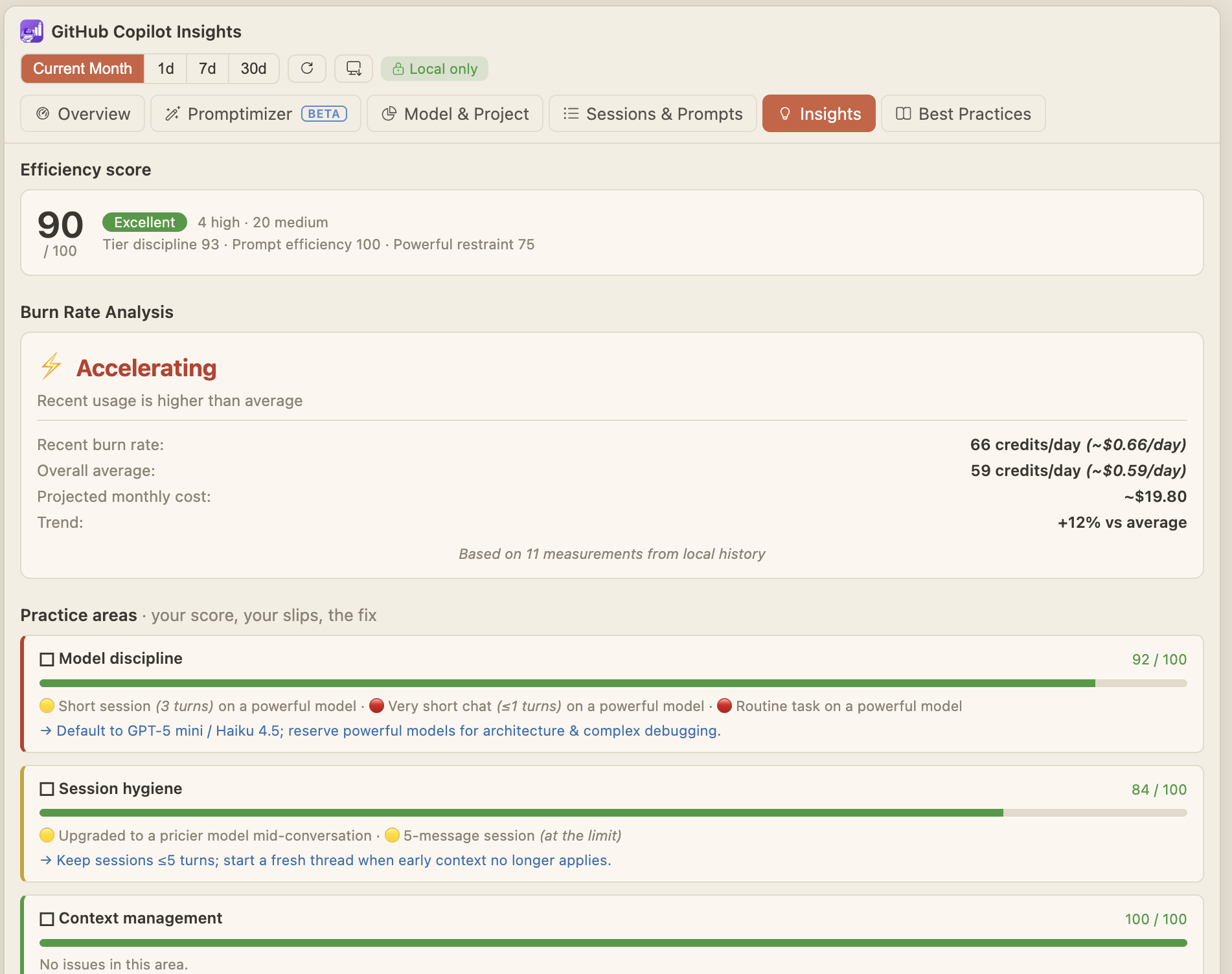Click the 59 credits/day overall average value
The image size is (1232, 974).
1078,471
